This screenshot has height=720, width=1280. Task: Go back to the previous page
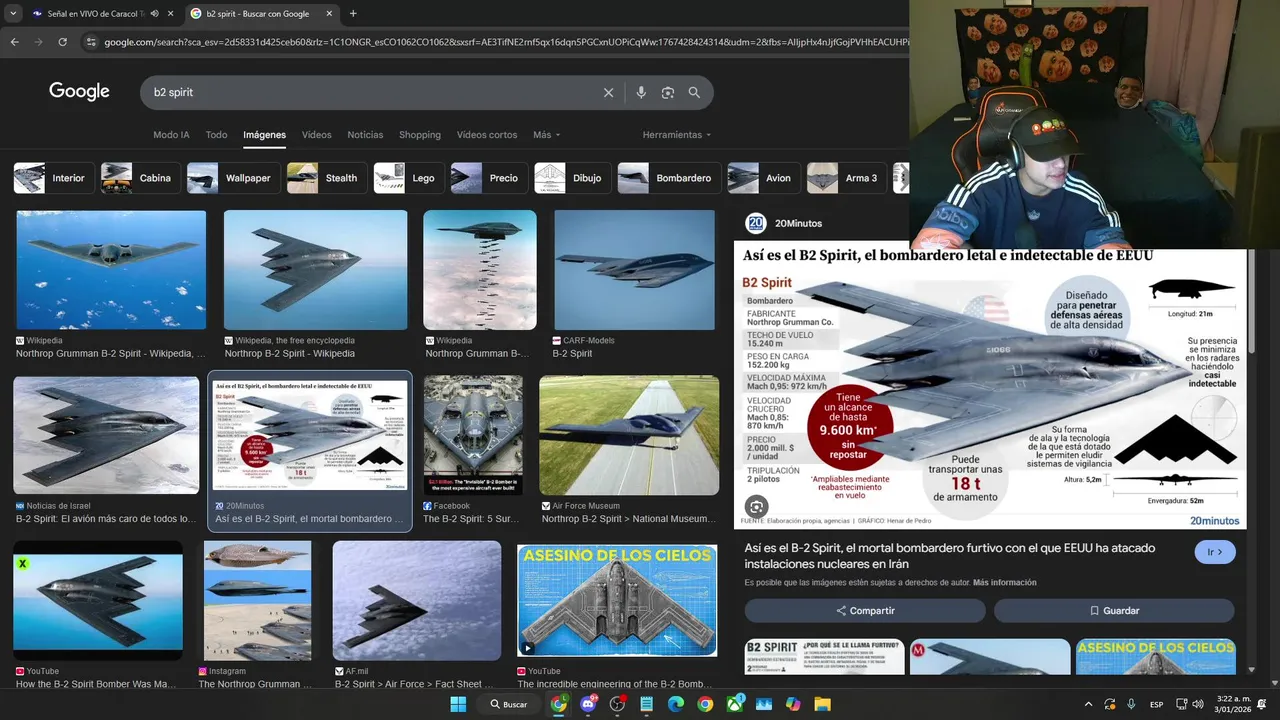pyautogui.click(x=14, y=42)
